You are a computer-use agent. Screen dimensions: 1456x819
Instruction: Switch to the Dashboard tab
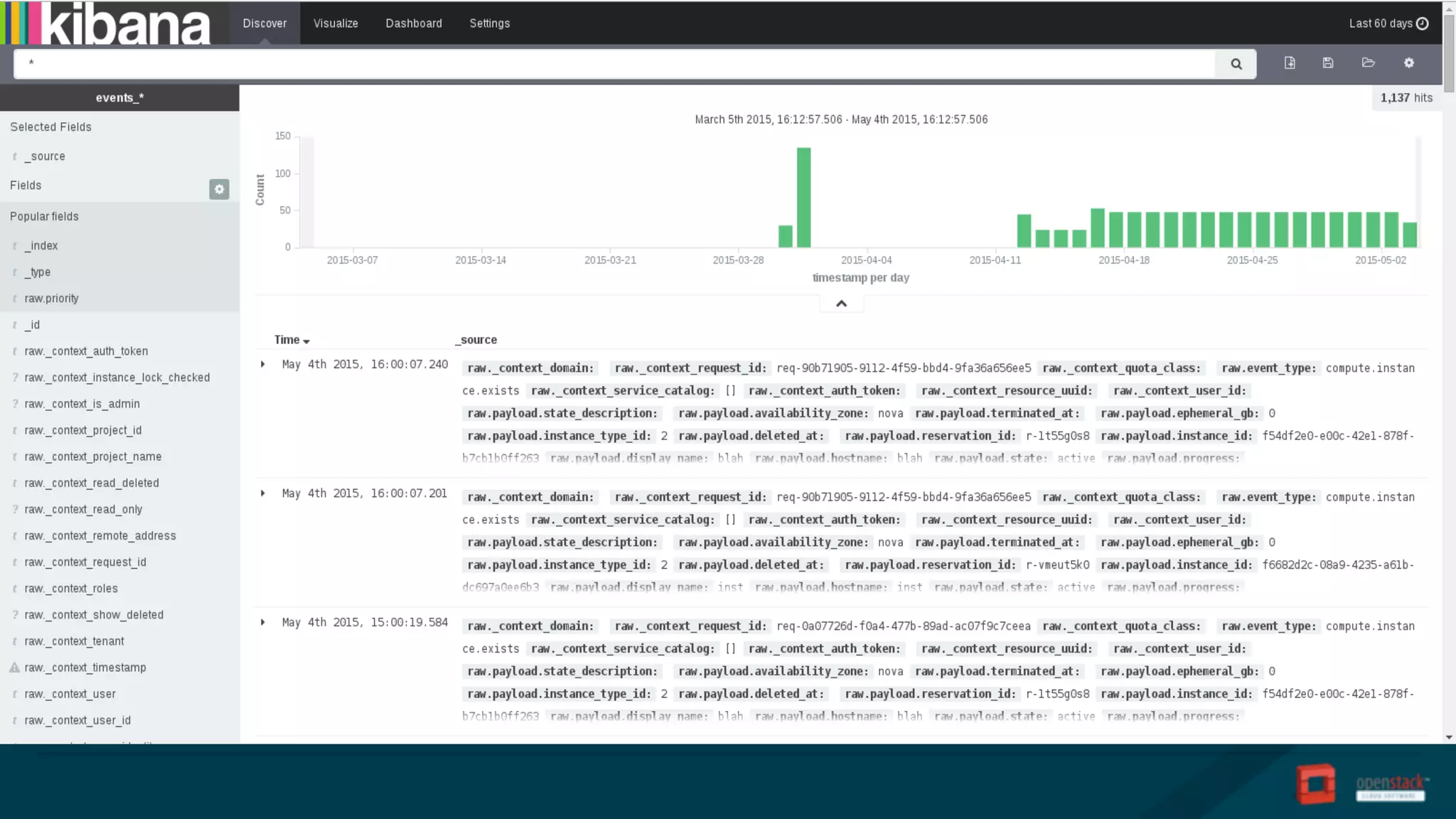414,23
